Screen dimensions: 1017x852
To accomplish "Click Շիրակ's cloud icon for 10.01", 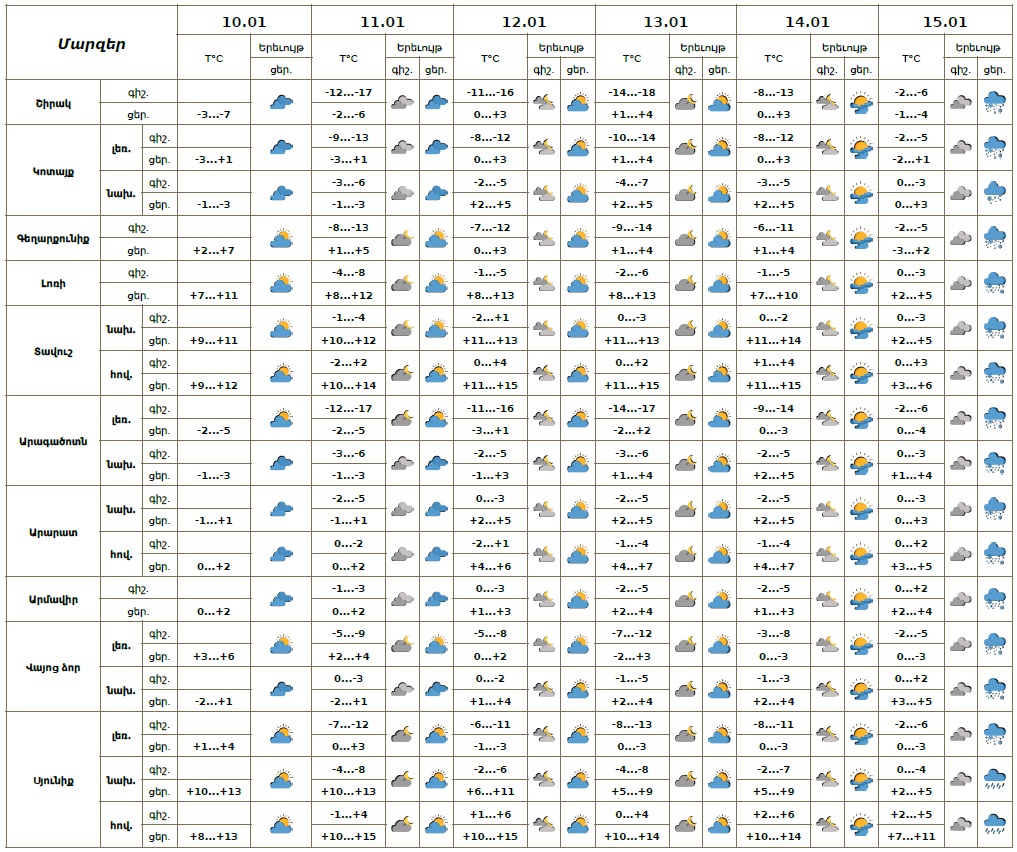I will (x=281, y=102).
